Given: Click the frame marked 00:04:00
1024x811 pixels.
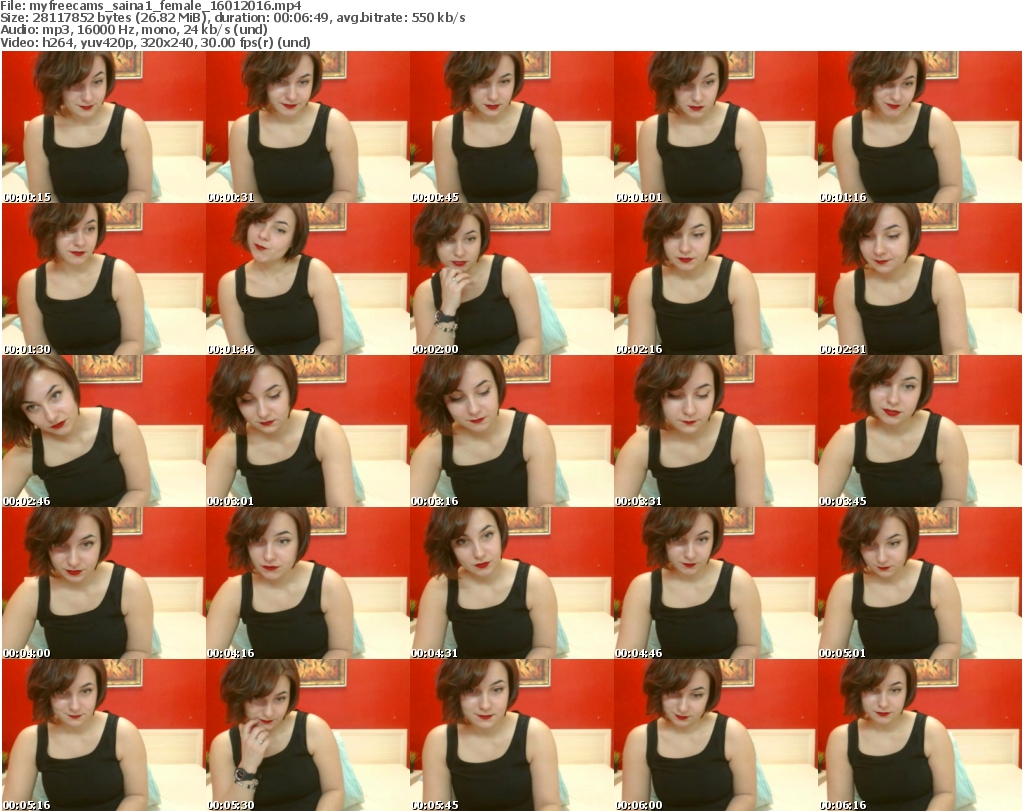Looking at the screenshot, I should 104,583.
